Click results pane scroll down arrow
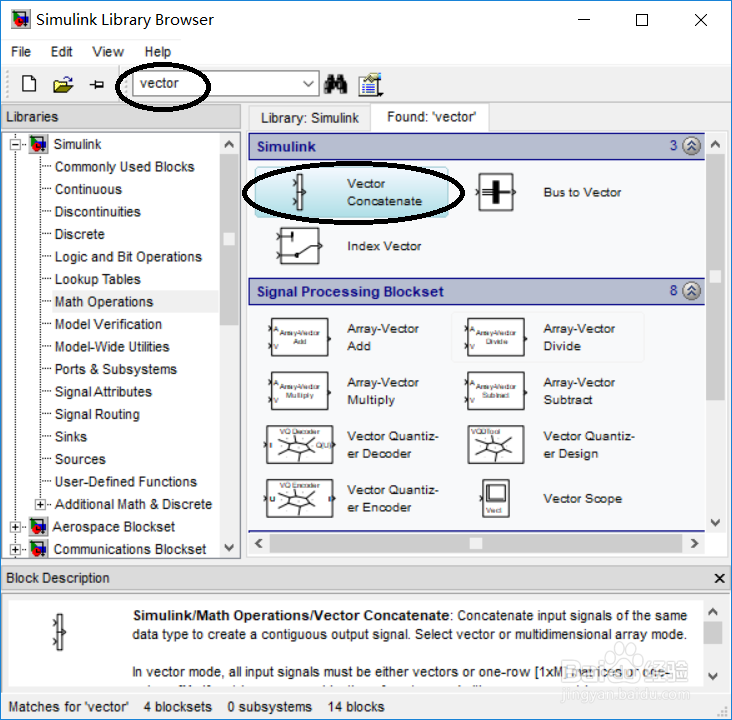The image size is (732, 720). pyautogui.click(x=715, y=522)
